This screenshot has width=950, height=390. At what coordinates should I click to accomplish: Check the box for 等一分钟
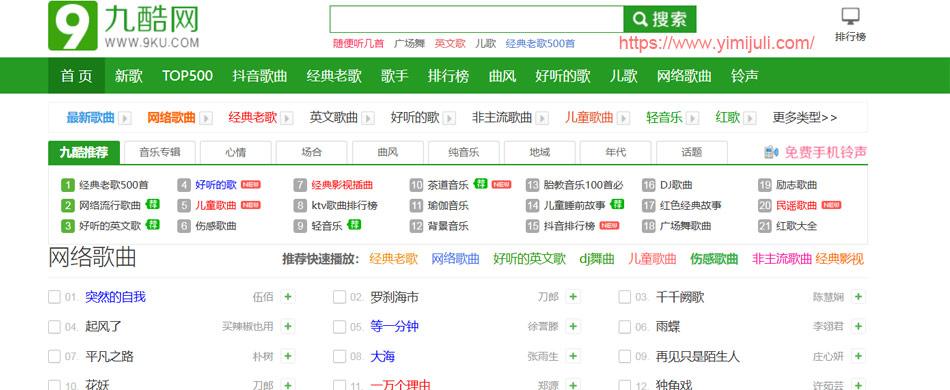click(x=339, y=326)
